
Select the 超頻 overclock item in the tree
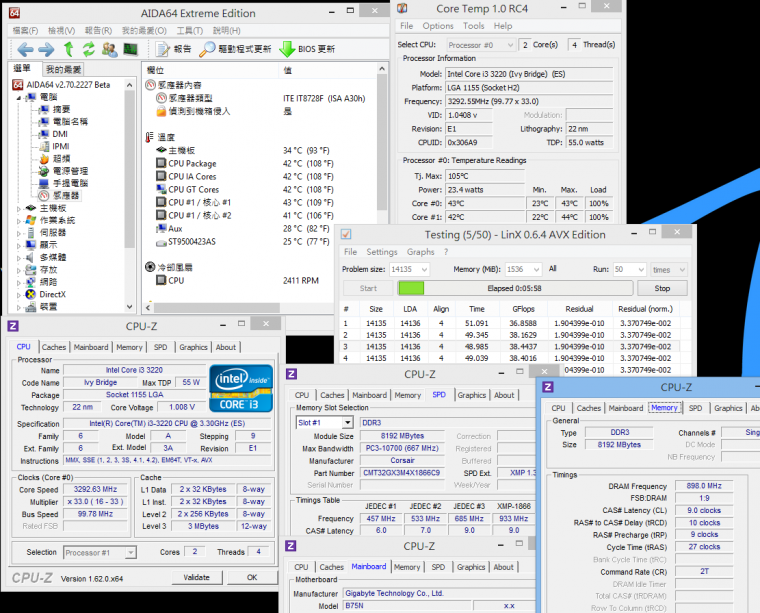tap(61, 158)
